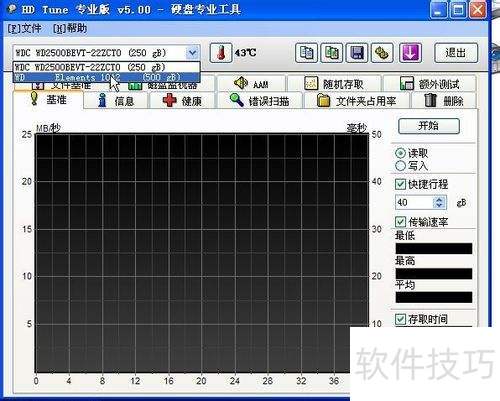The image size is (500, 401).
Task: Maximize the HD Tune window
Action: pos(458,10)
